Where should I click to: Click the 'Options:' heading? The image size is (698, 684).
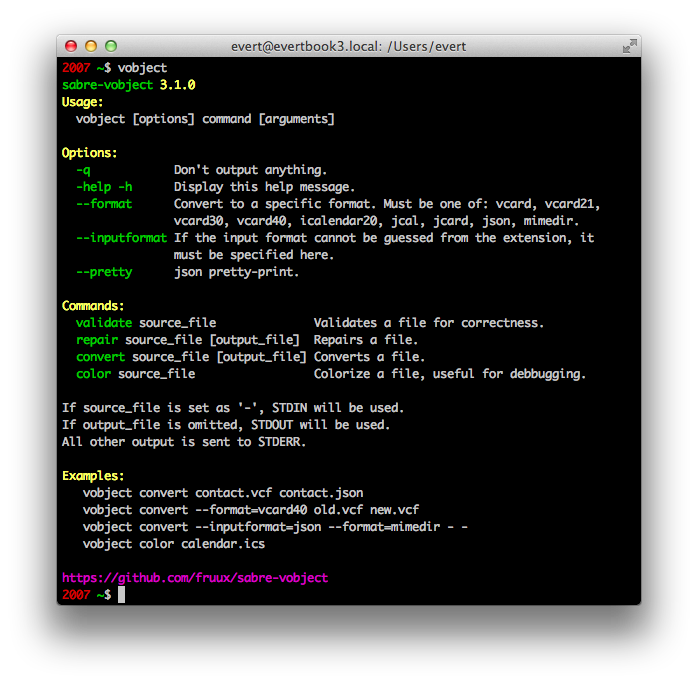pyautogui.click(x=89, y=153)
